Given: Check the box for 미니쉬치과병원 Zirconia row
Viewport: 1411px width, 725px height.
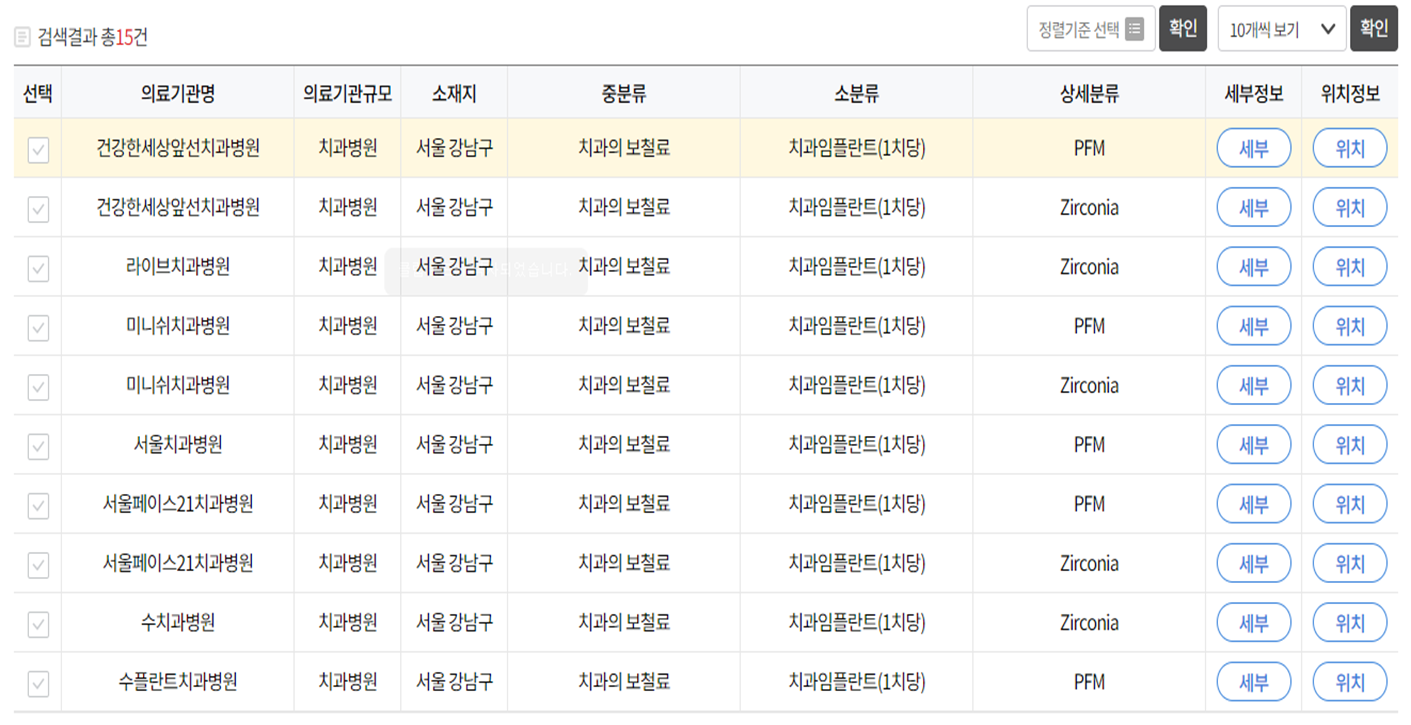Looking at the screenshot, I should point(38,386).
